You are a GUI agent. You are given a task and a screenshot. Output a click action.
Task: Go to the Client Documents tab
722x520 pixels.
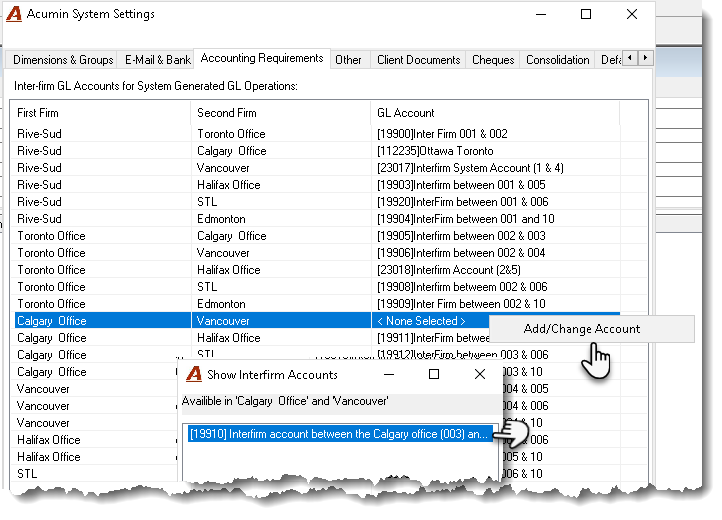pyautogui.click(x=418, y=60)
